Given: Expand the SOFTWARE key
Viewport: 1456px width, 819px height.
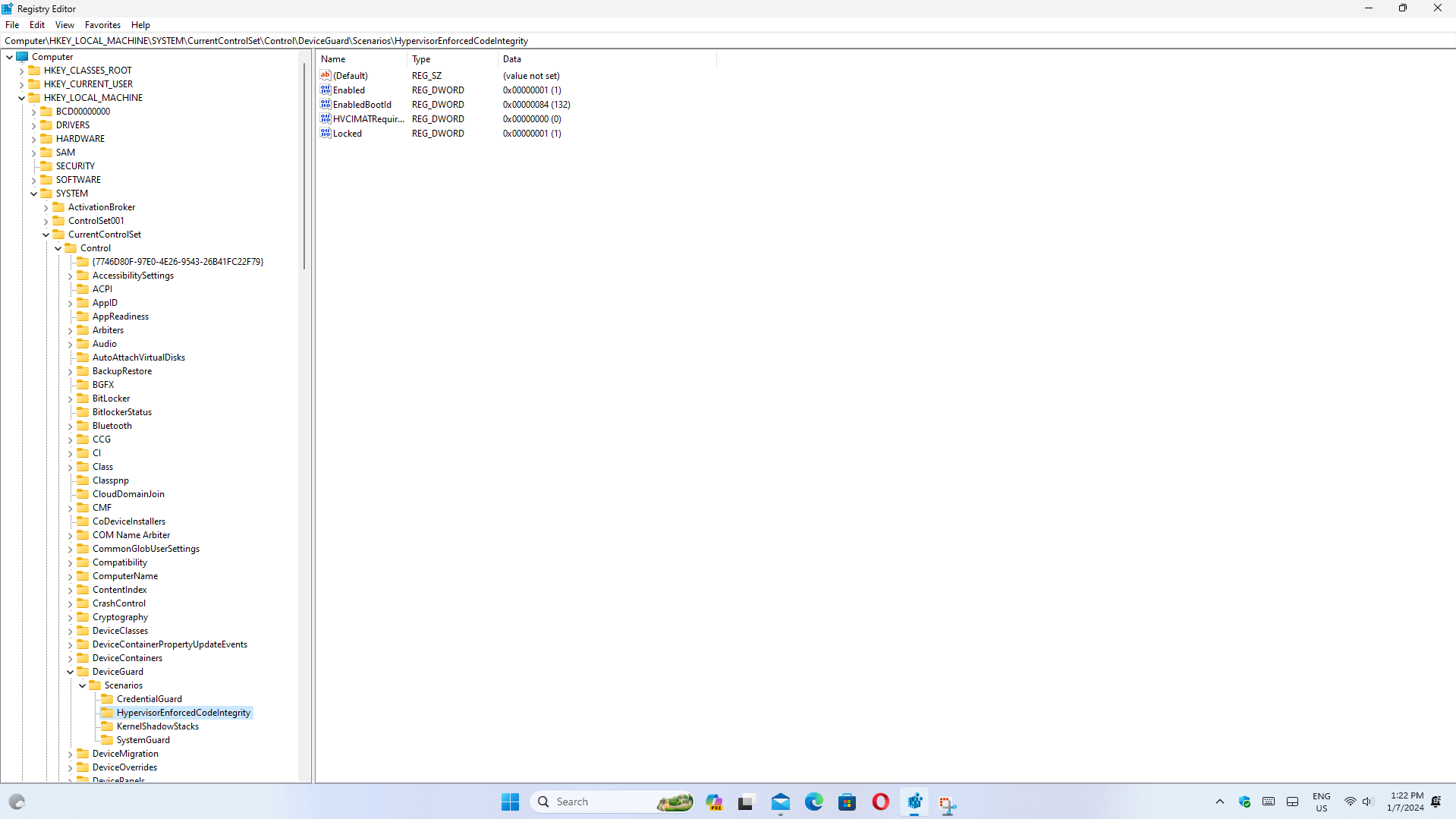Looking at the screenshot, I should (34, 180).
